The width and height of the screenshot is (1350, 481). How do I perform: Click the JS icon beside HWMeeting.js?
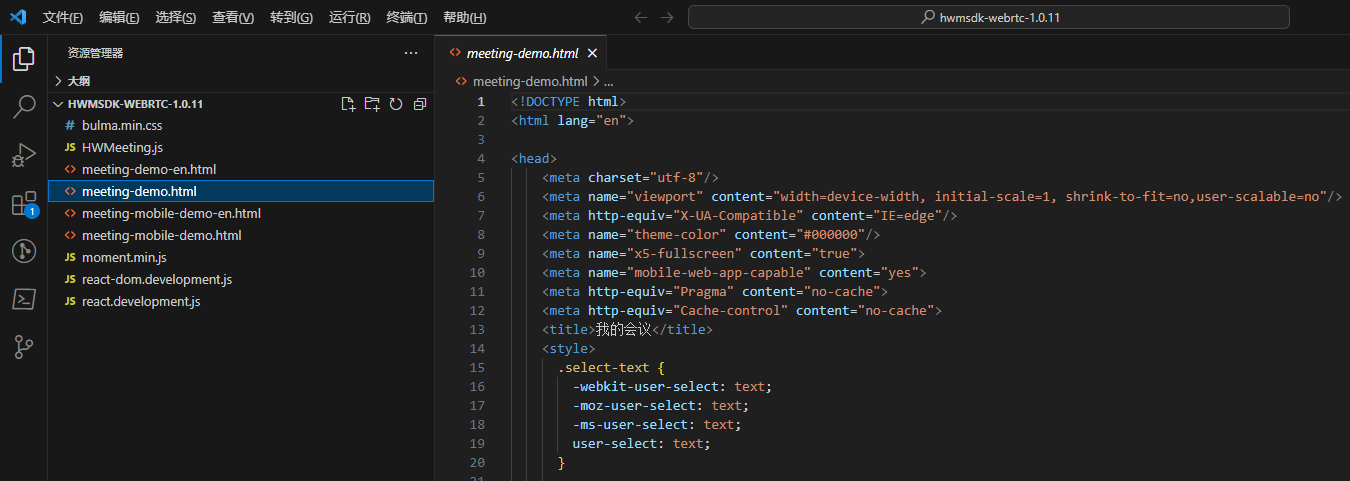[x=70, y=148]
